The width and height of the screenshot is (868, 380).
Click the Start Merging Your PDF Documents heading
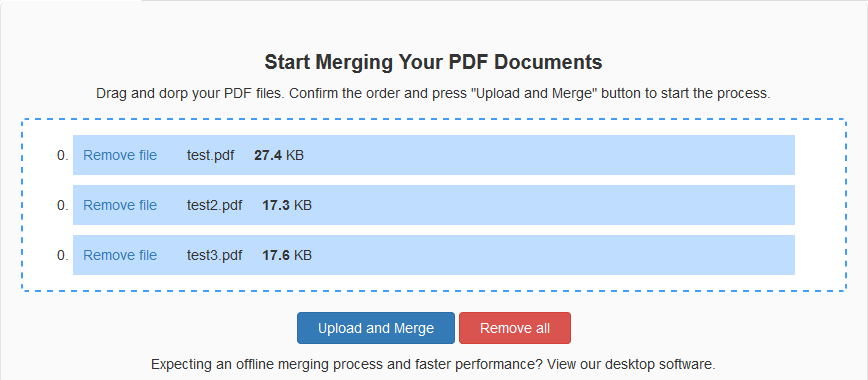(x=433, y=62)
